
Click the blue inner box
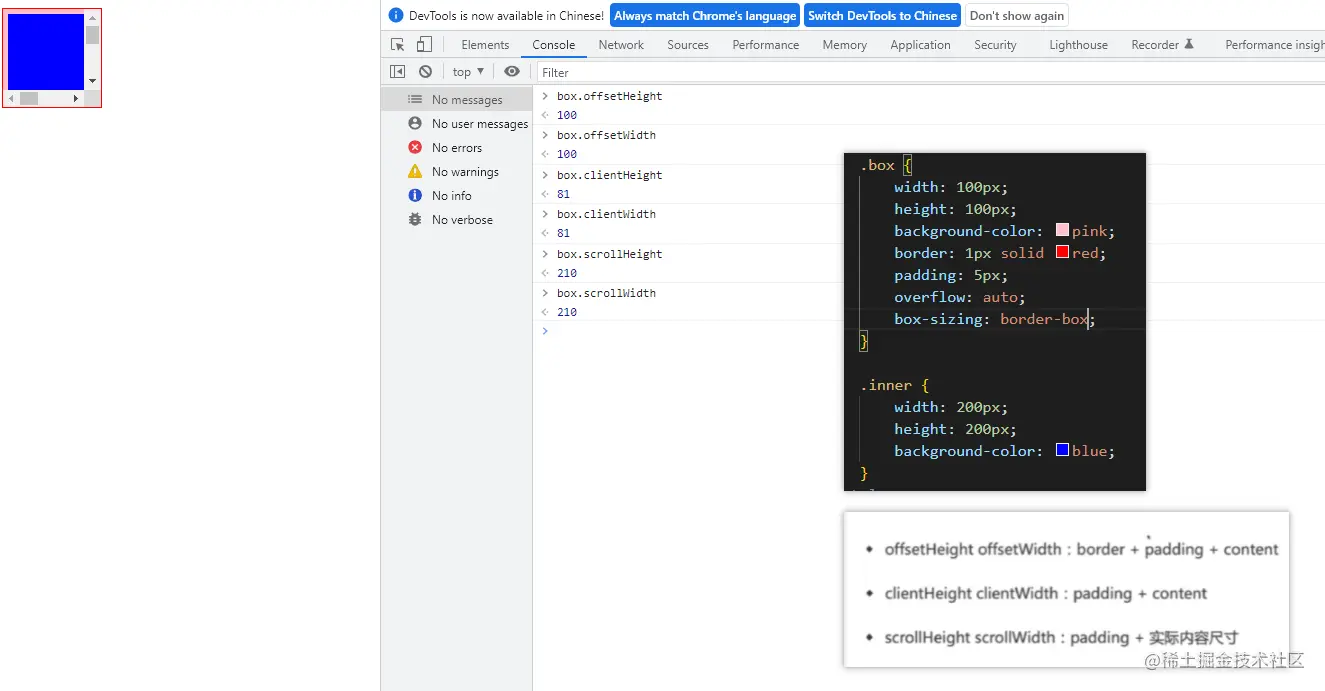46,51
